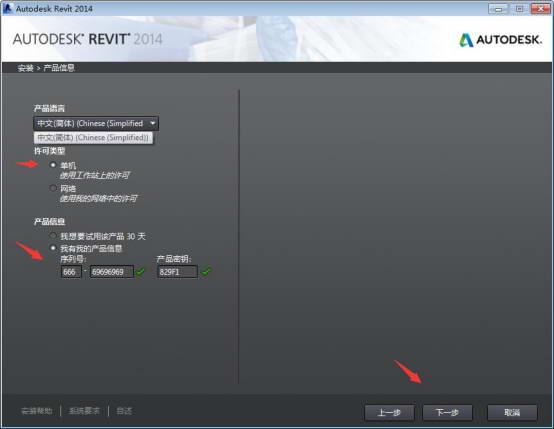554x429 pixels.
Task: Click the 产品语言 label
Action: click(x=49, y=108)
